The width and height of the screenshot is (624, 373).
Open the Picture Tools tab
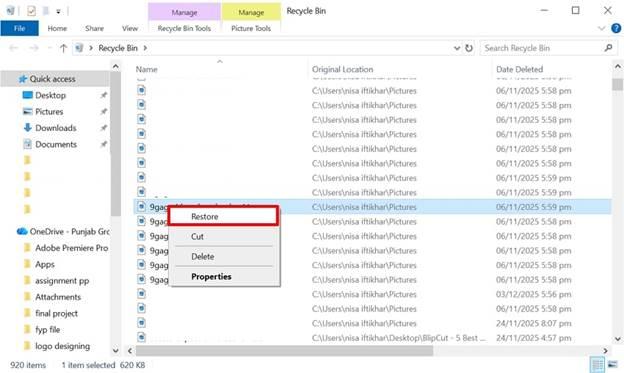click(251, 28)
